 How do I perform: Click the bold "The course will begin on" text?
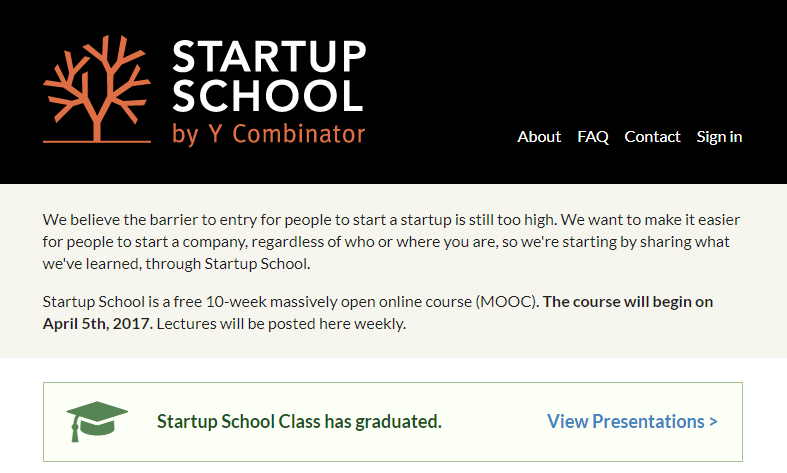coord(628,301)
